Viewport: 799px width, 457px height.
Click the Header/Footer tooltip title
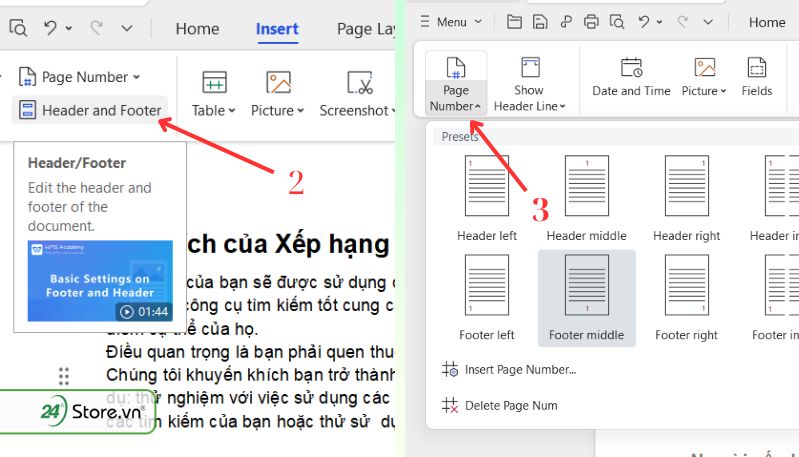coord(77,163)
